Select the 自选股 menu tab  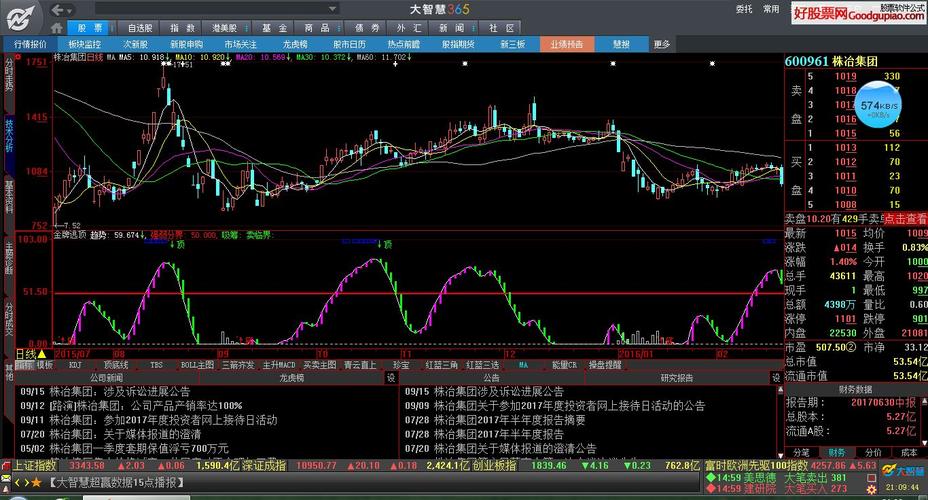pyautogui.click(x=140, y=28)
